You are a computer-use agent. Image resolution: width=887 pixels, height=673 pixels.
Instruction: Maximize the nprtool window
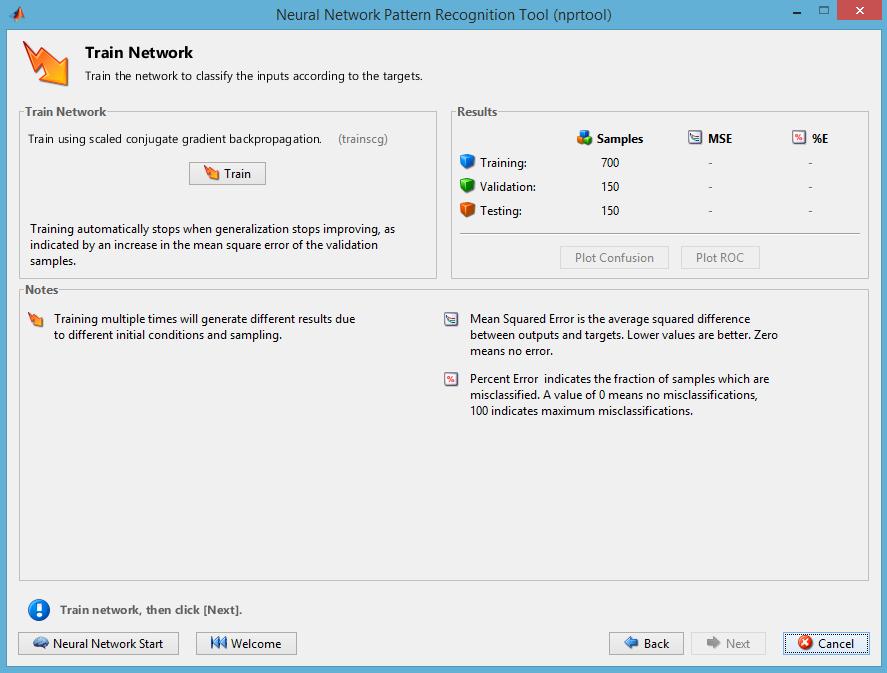[x=824, y=11]
